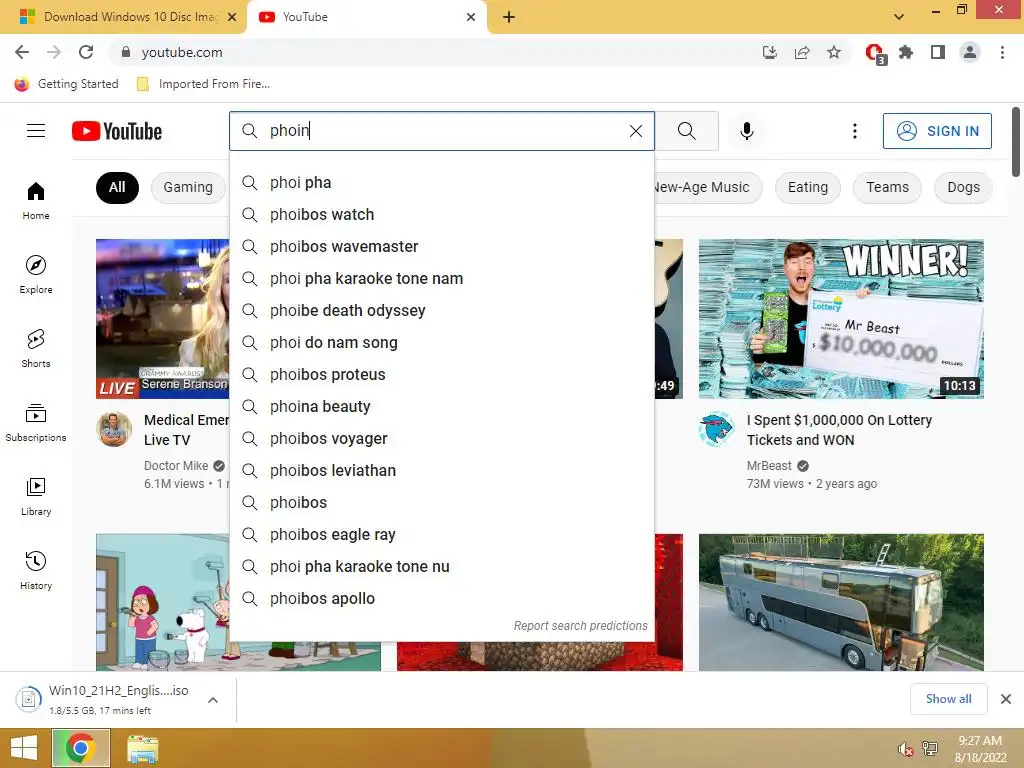Select the Dogs filter chip

963,187
